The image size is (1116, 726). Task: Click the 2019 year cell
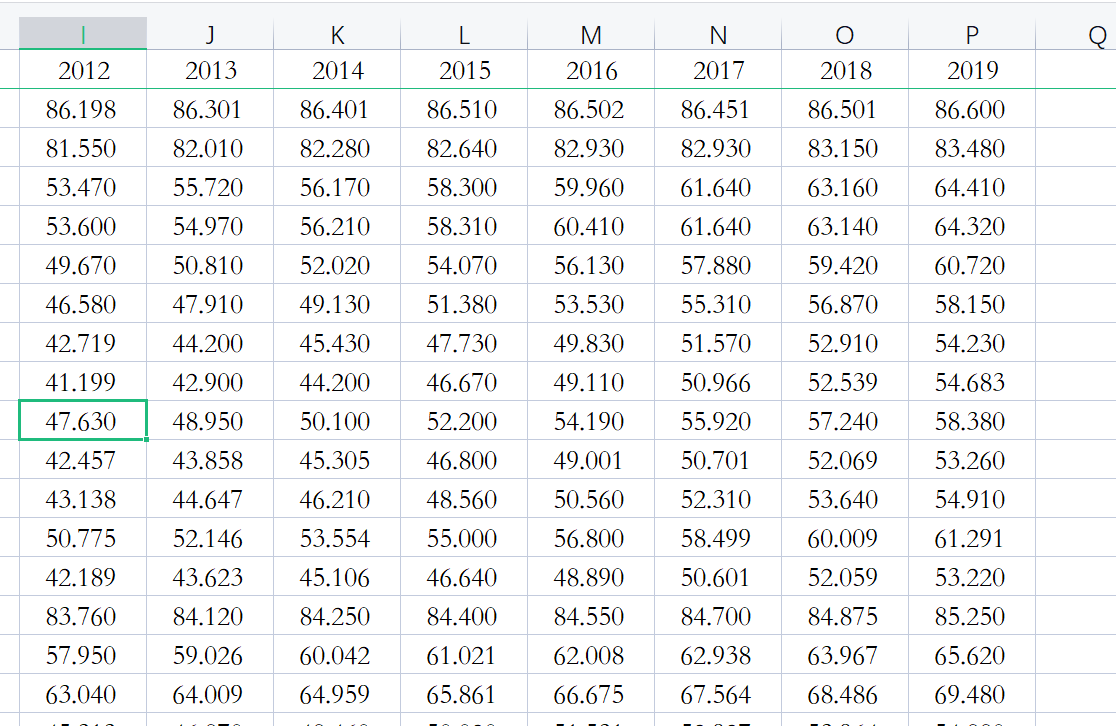click(x=972, y=70)
